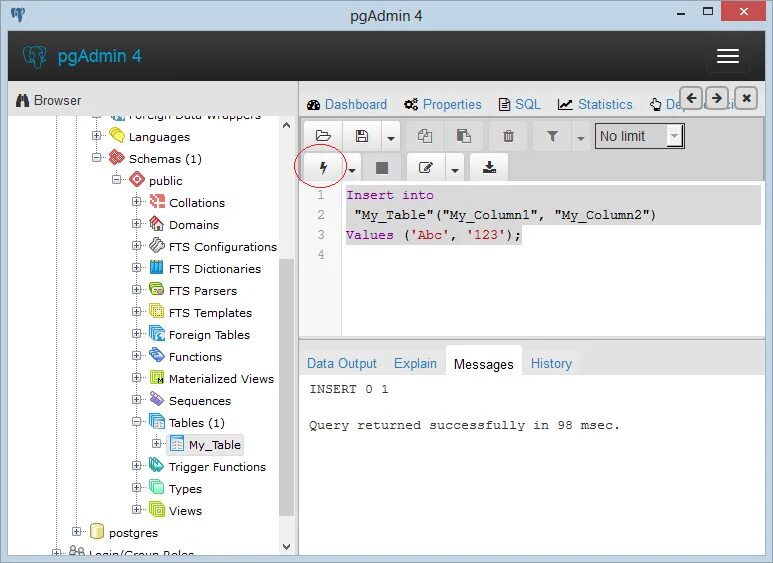Open the History tab
773x563 pixels.
click(551, 363)
